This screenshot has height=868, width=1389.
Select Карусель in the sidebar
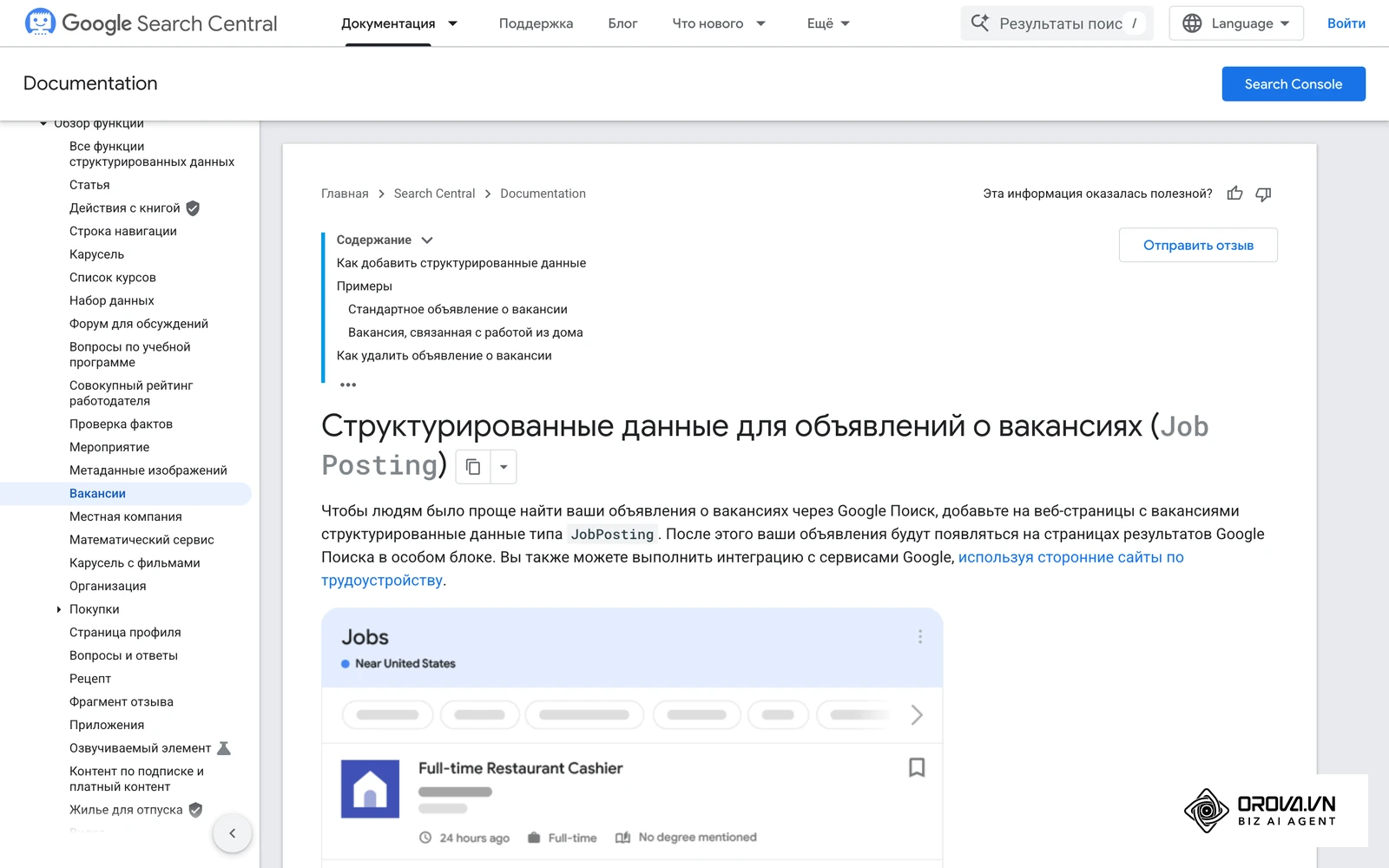(96, 254)
